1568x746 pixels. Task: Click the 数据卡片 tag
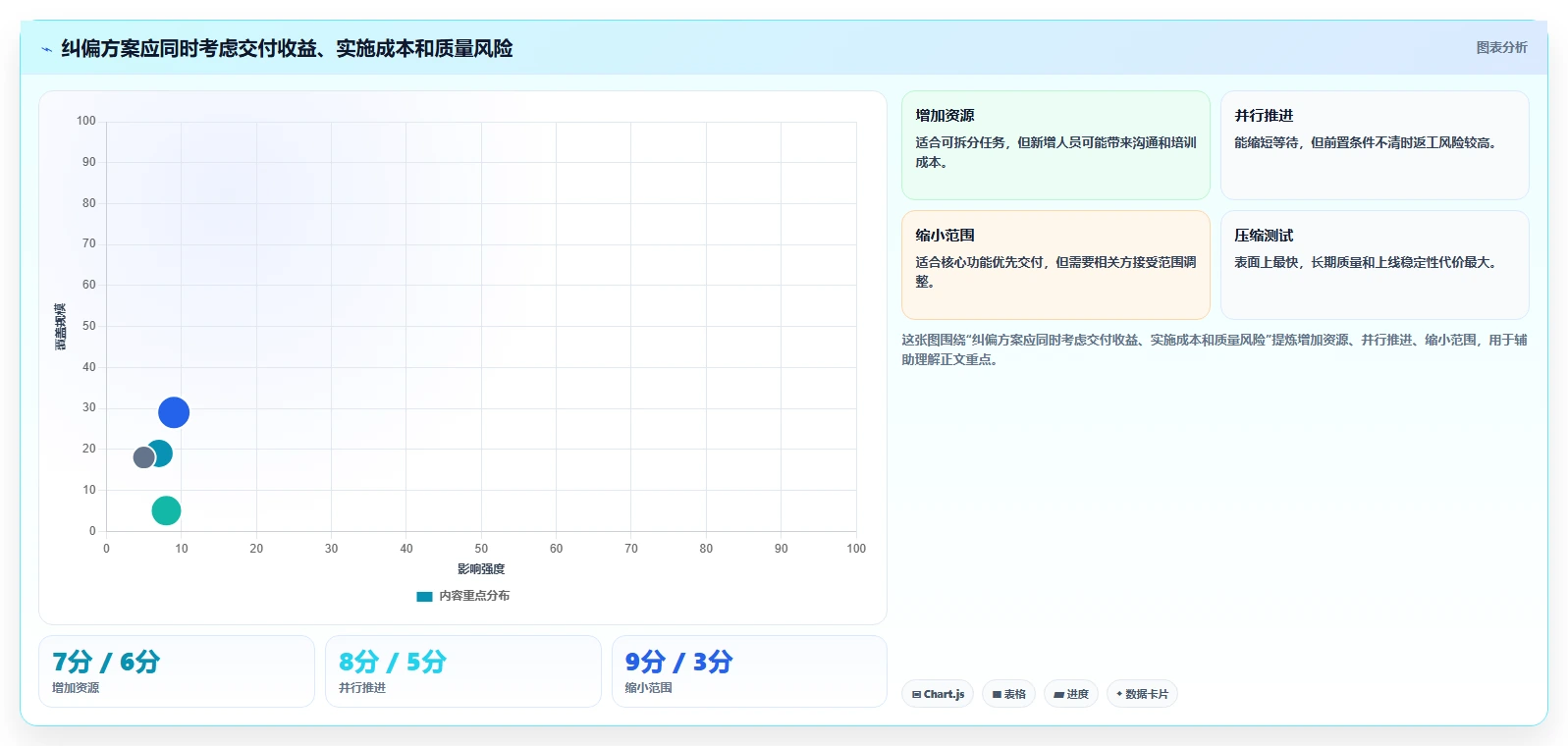point(1142,694)
